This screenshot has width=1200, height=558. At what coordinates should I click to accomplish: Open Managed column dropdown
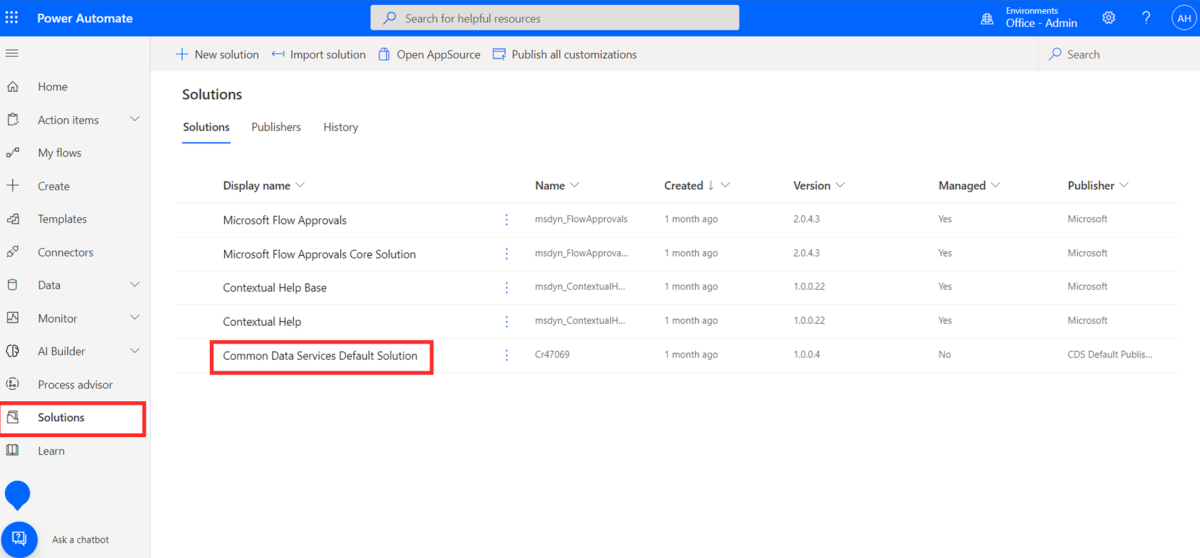996,185
